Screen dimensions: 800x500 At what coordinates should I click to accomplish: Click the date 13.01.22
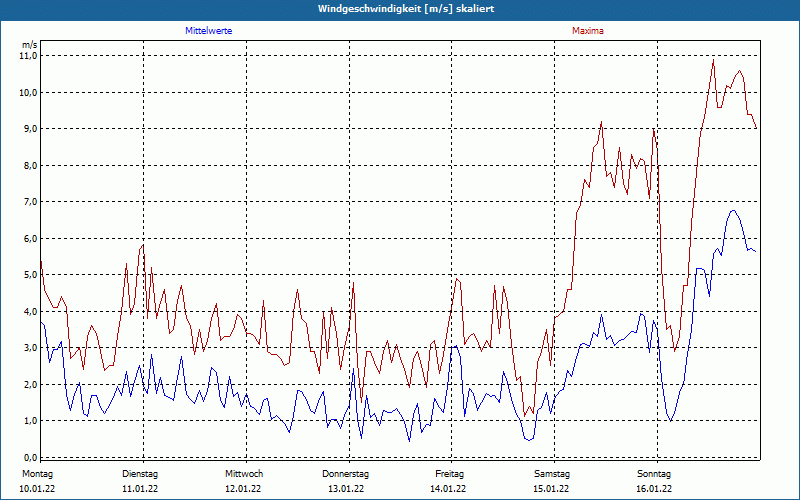coord(346,489)
